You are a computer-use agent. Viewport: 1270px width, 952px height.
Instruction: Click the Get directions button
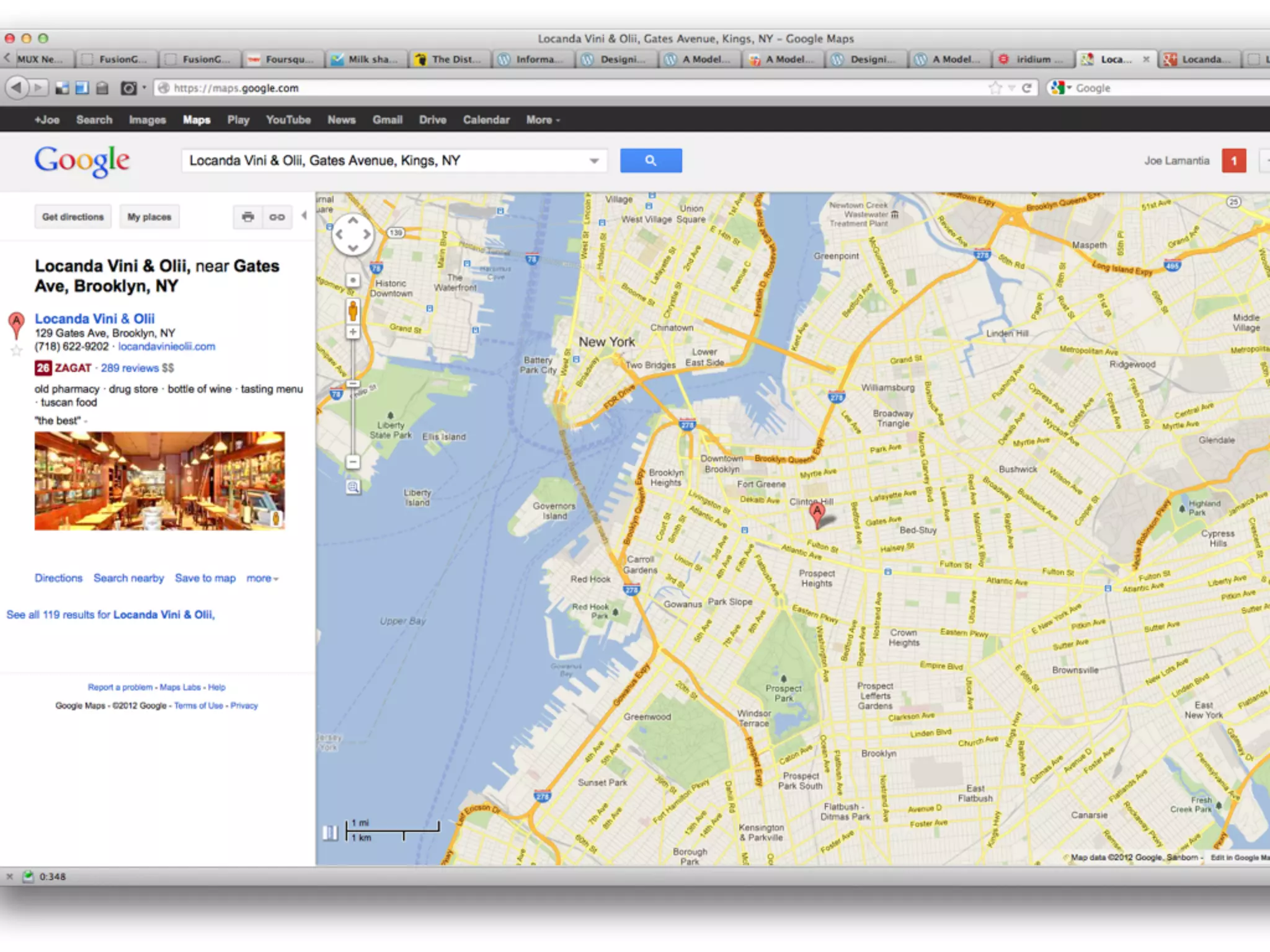pos(73,217)
